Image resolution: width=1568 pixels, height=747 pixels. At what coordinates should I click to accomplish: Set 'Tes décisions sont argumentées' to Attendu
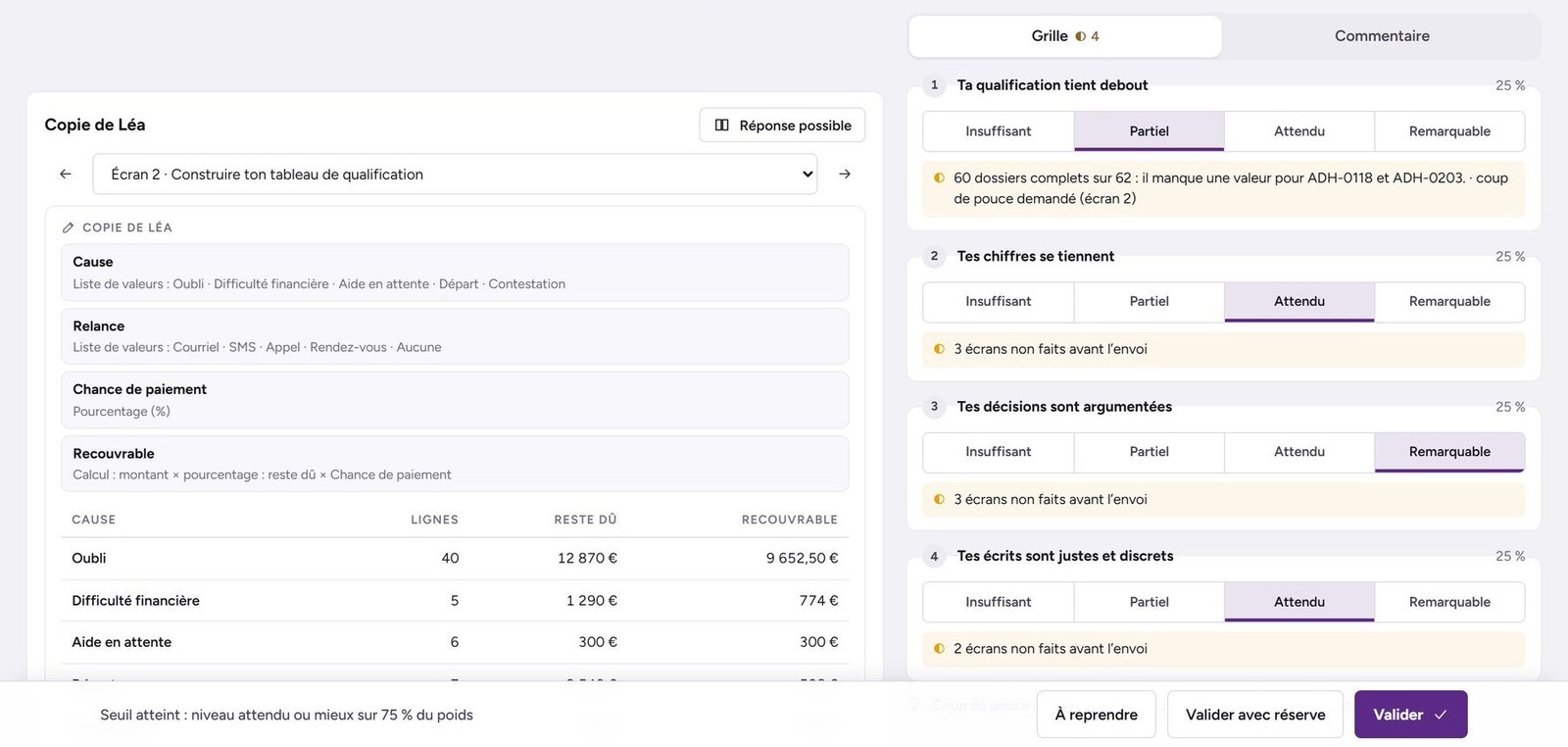(x=1299, y=452)
